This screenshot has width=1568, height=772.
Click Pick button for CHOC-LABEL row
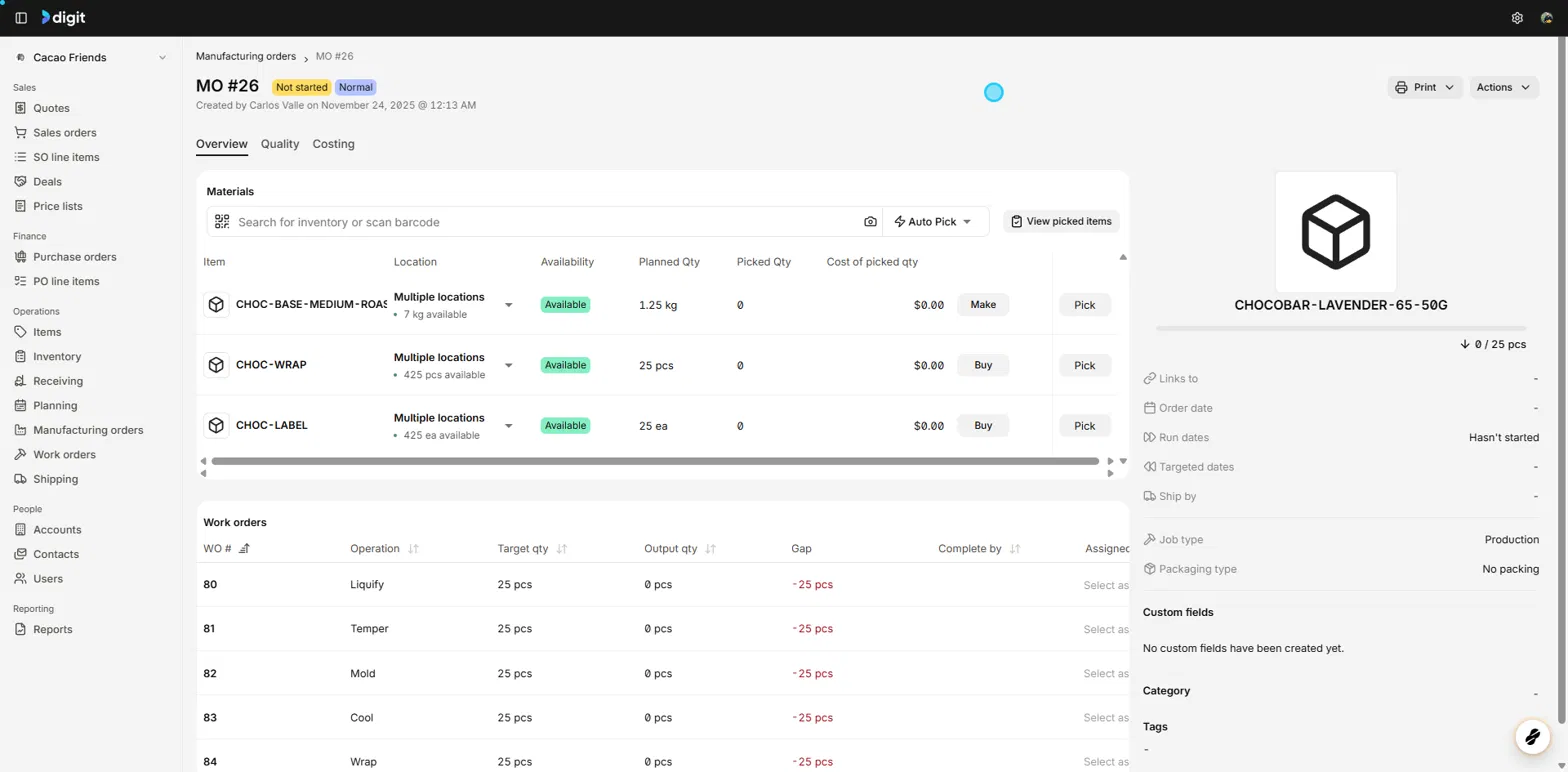1085,426
